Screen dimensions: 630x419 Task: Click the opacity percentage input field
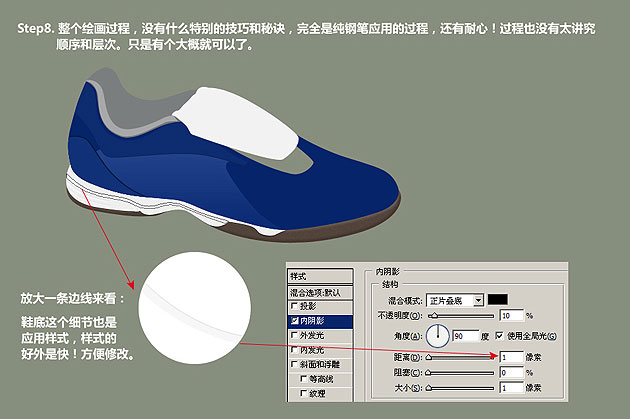511,315
